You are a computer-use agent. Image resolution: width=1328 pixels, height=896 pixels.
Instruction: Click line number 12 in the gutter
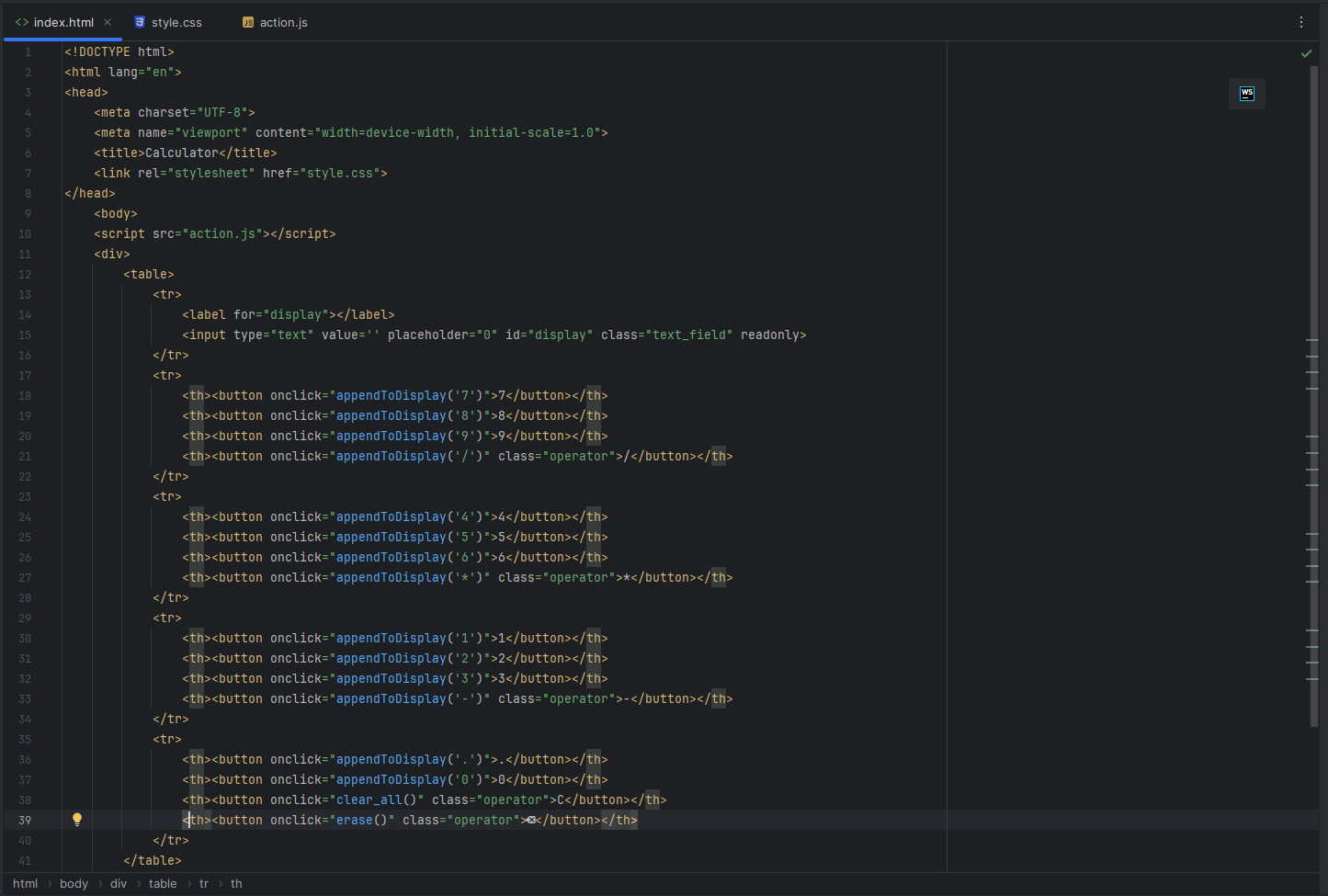click(25, 275)
